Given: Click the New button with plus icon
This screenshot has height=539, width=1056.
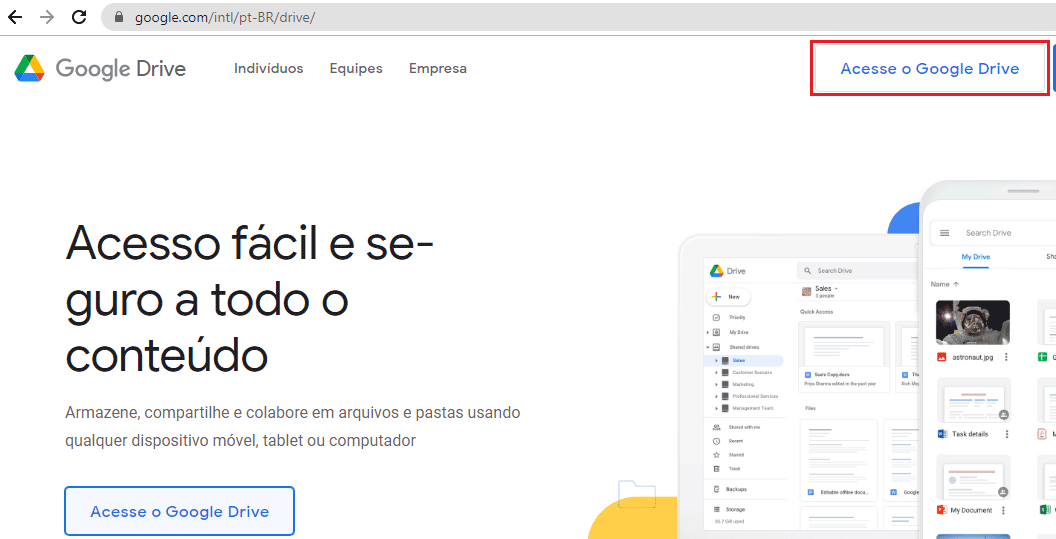Looking at the screenshot, I should pos(728,297).
